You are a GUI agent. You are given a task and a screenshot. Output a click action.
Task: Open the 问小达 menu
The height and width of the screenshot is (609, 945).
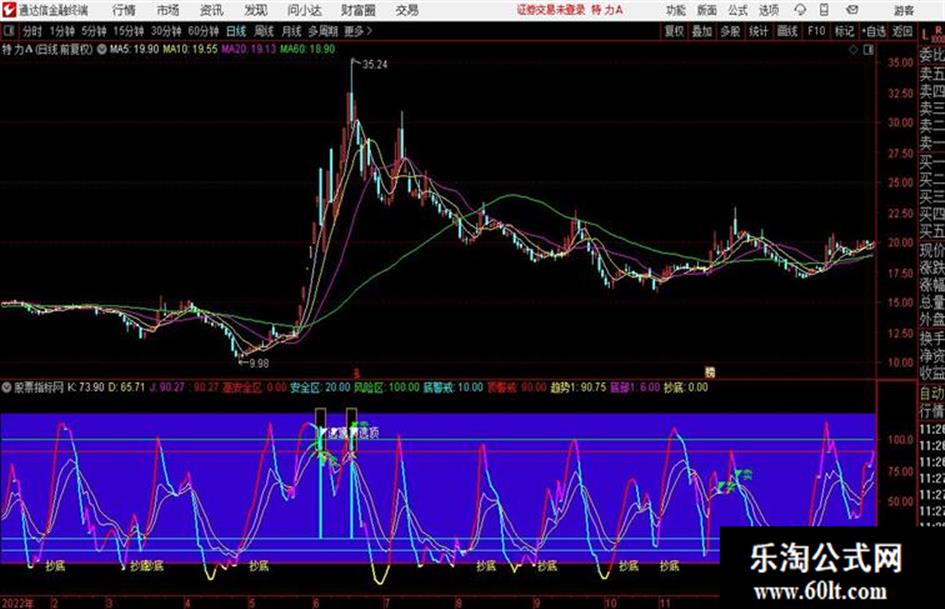point(304,10)
